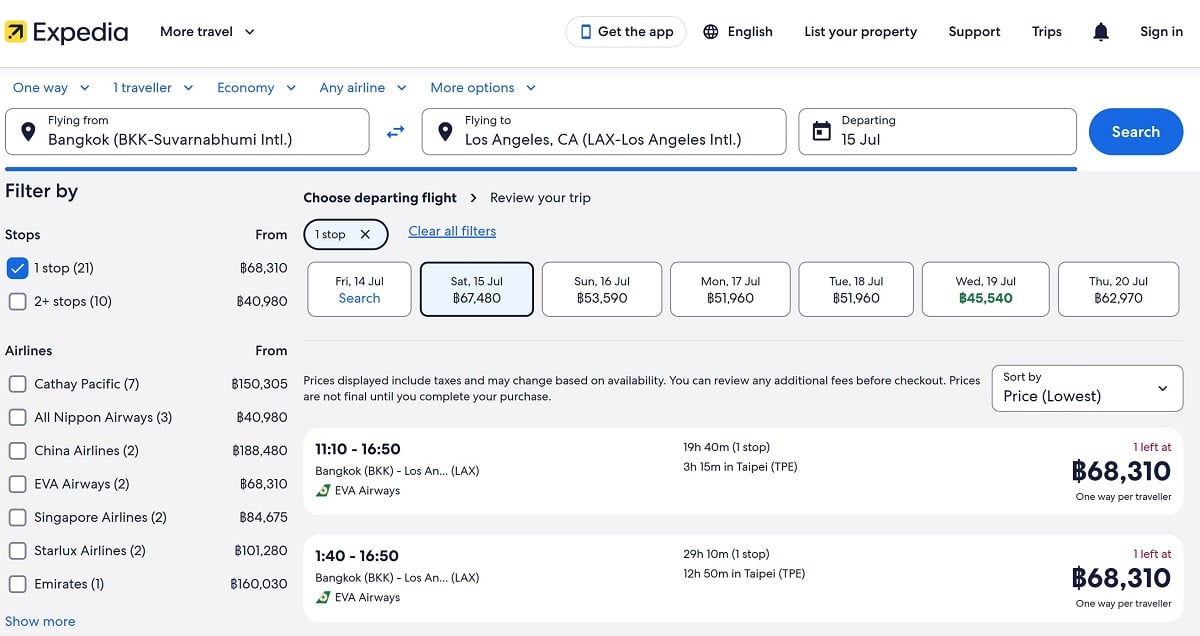Click the Flying to Los Angeles field

tap(604, 132)
